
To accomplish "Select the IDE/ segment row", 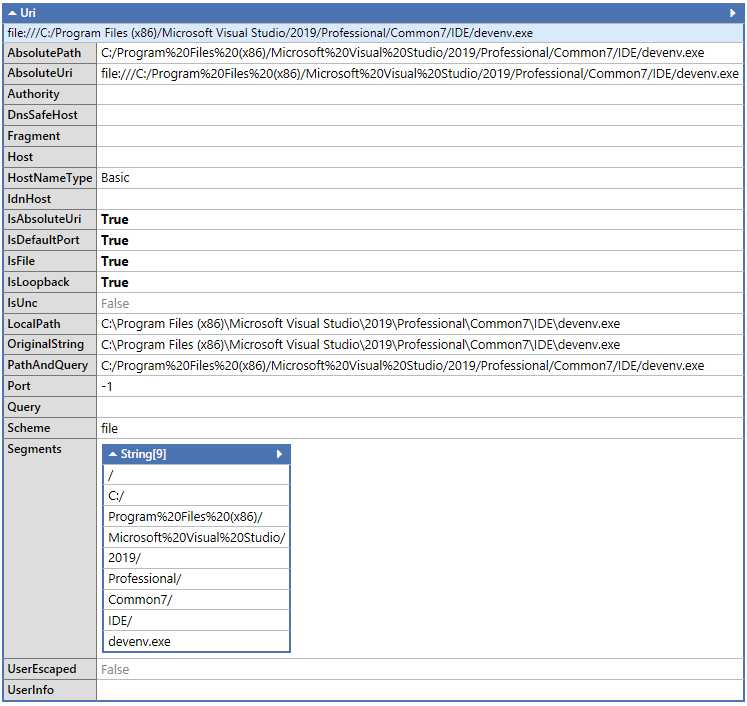I will click(196, 621).
